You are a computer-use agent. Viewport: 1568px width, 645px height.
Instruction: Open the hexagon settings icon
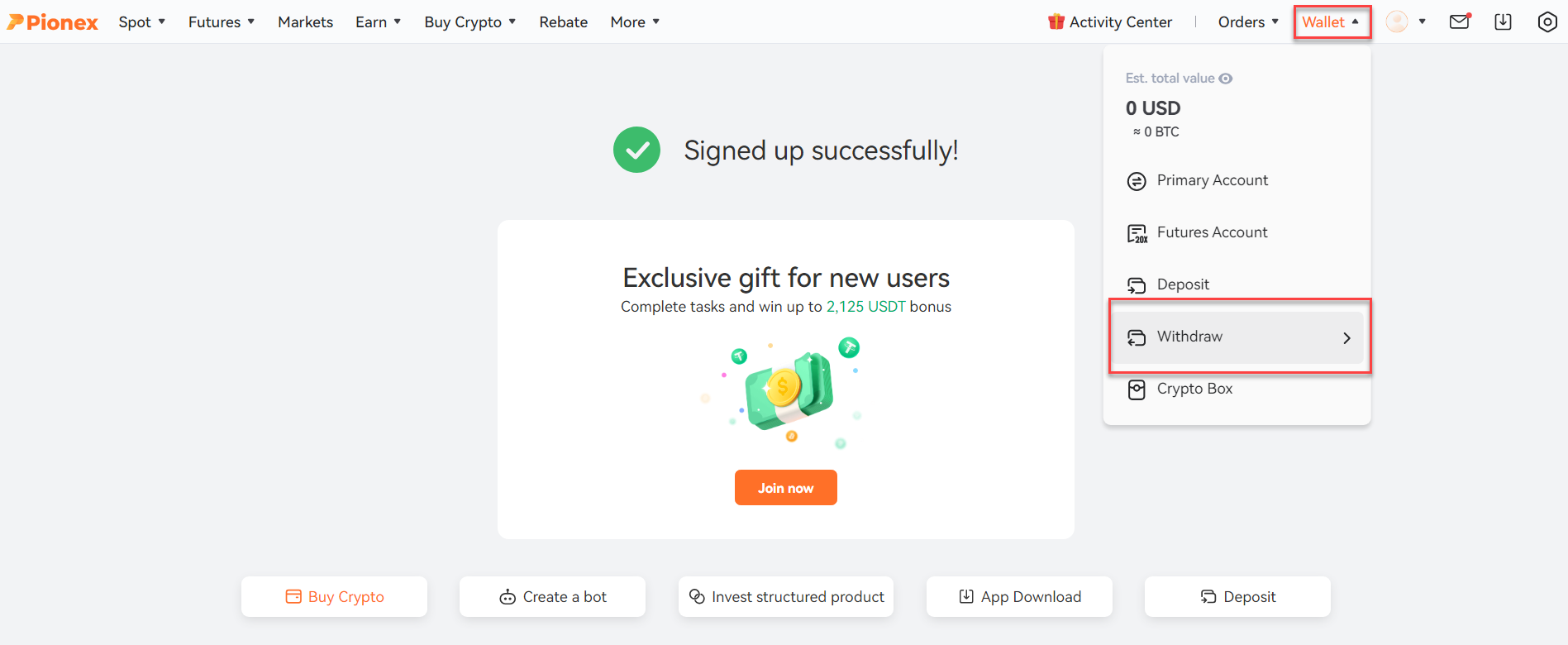click(x=1547, y=22)
